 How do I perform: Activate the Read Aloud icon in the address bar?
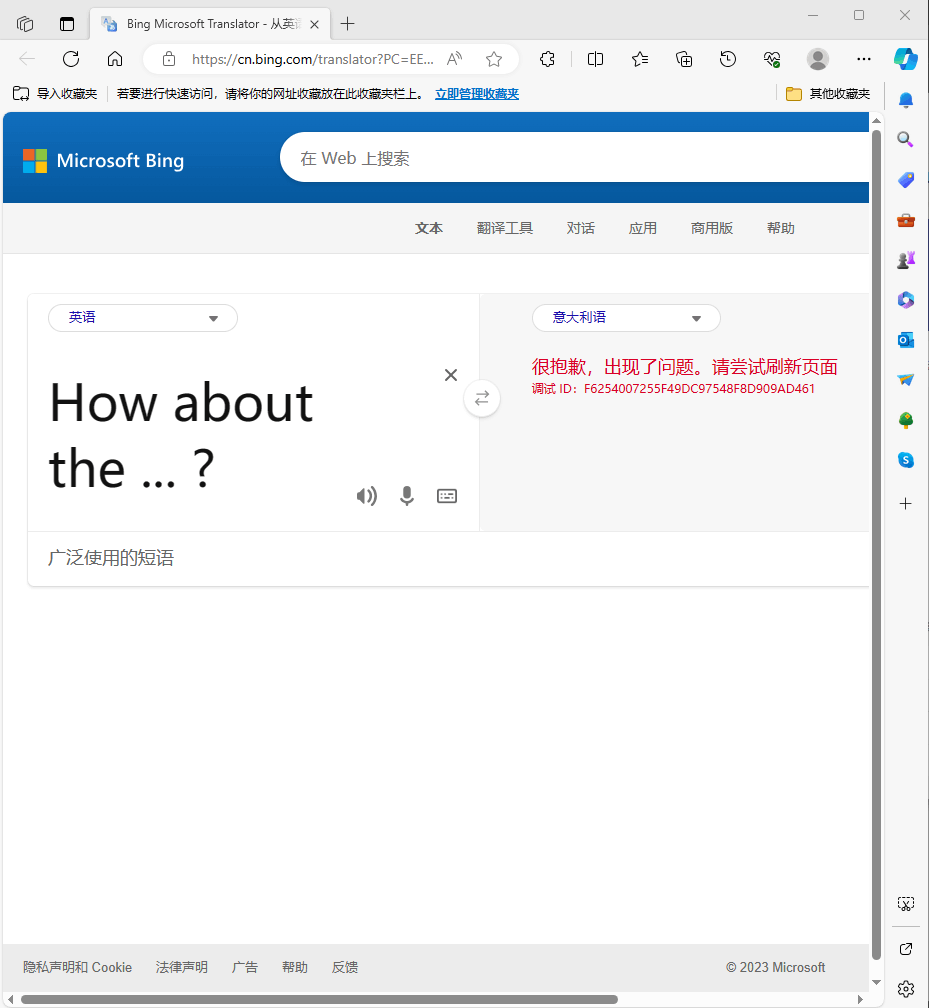point(455,59)
